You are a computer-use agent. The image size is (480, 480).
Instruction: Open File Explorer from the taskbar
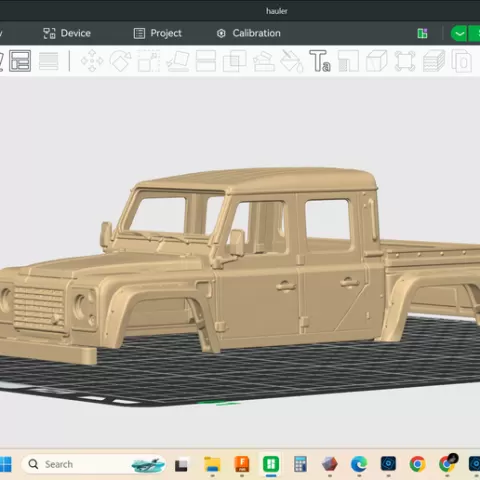click(x=212, y=464)
